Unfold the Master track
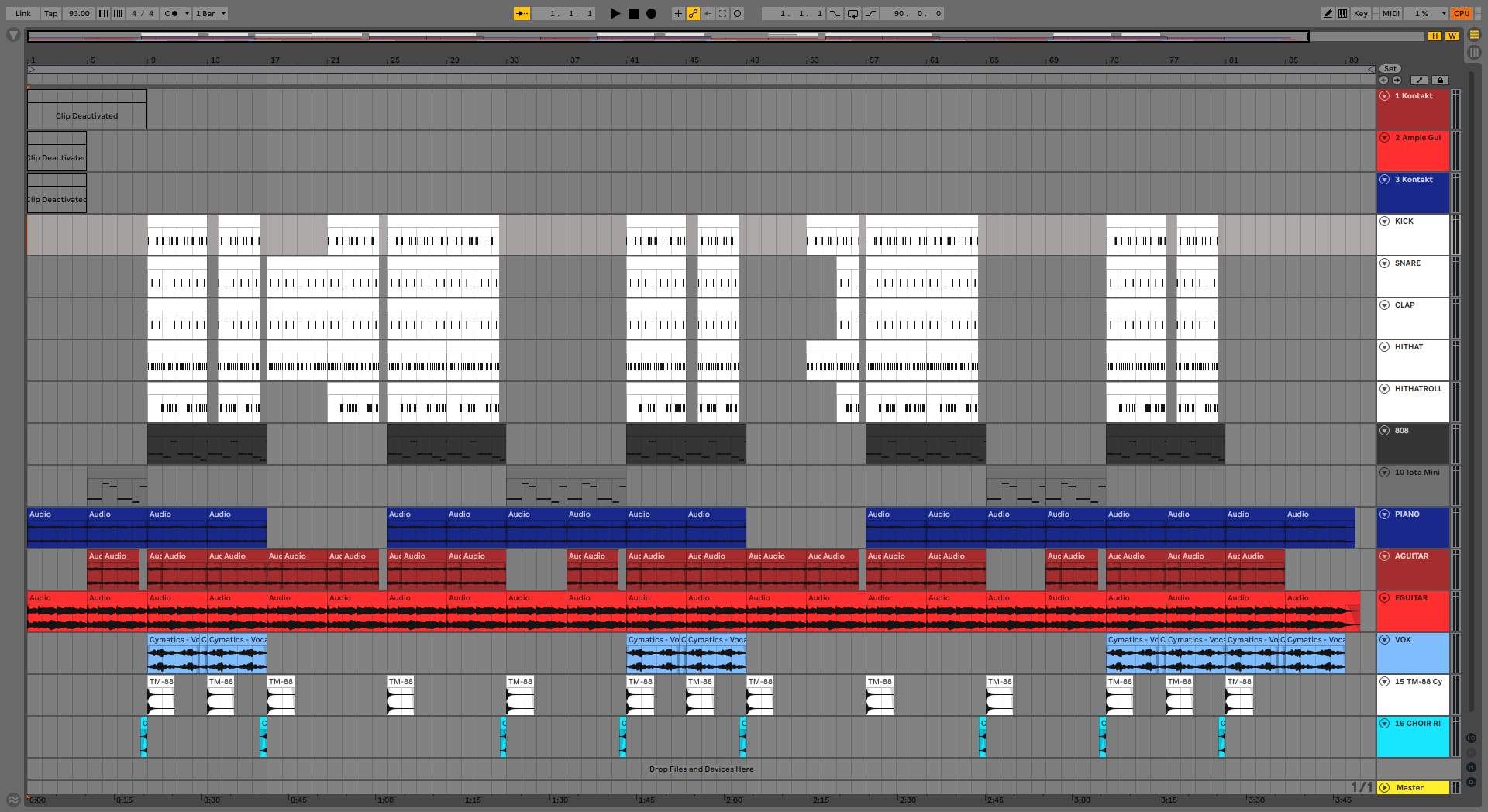 click(x=1384, y=788)
